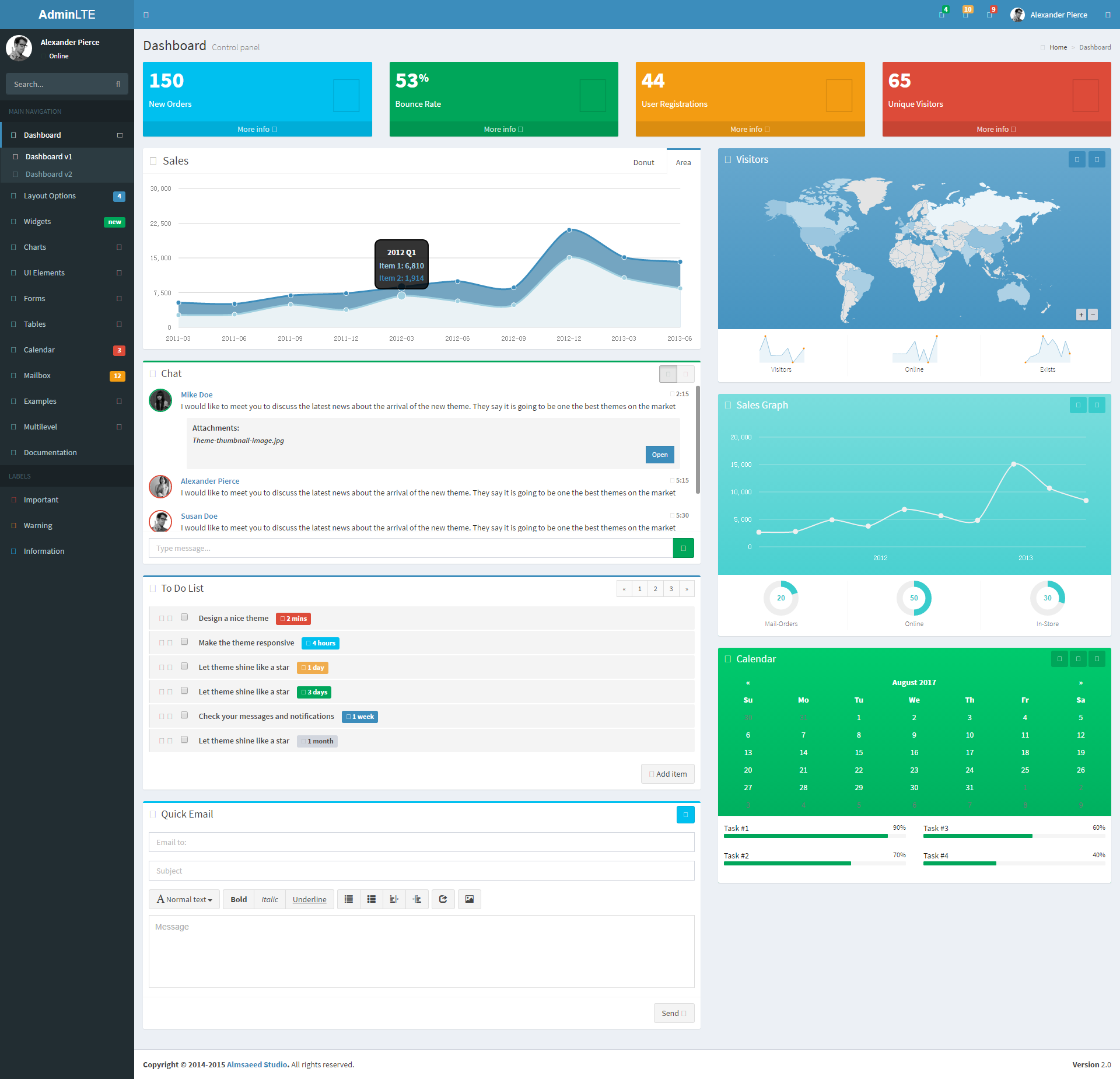Open the messages icon with badge 4

point(942,15)
